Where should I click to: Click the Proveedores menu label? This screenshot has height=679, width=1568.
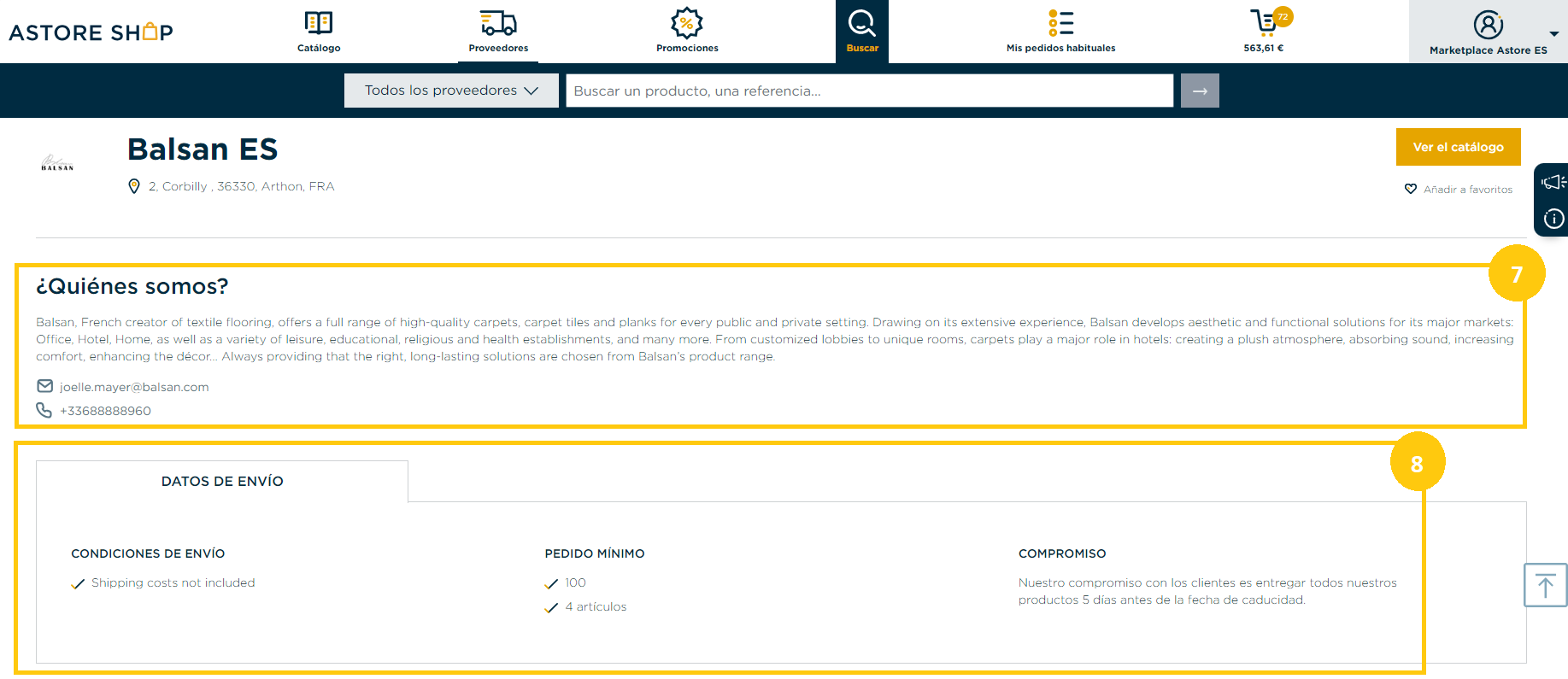click(498, 48)
